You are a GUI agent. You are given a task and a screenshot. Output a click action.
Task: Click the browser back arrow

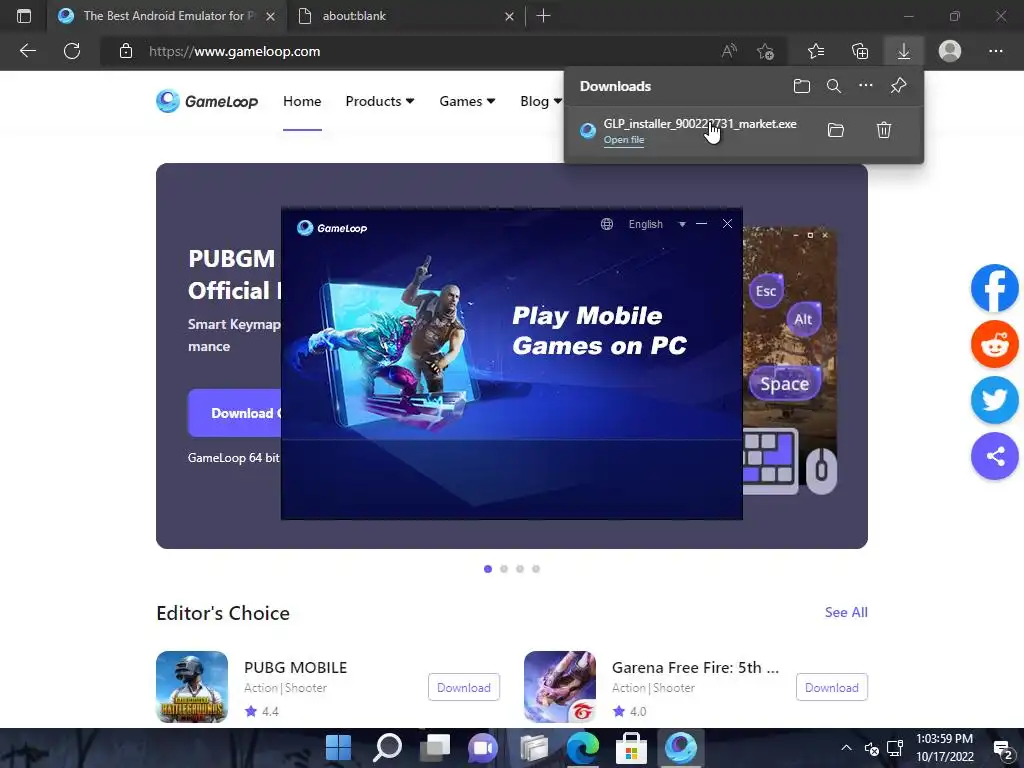tap(27, 51)
